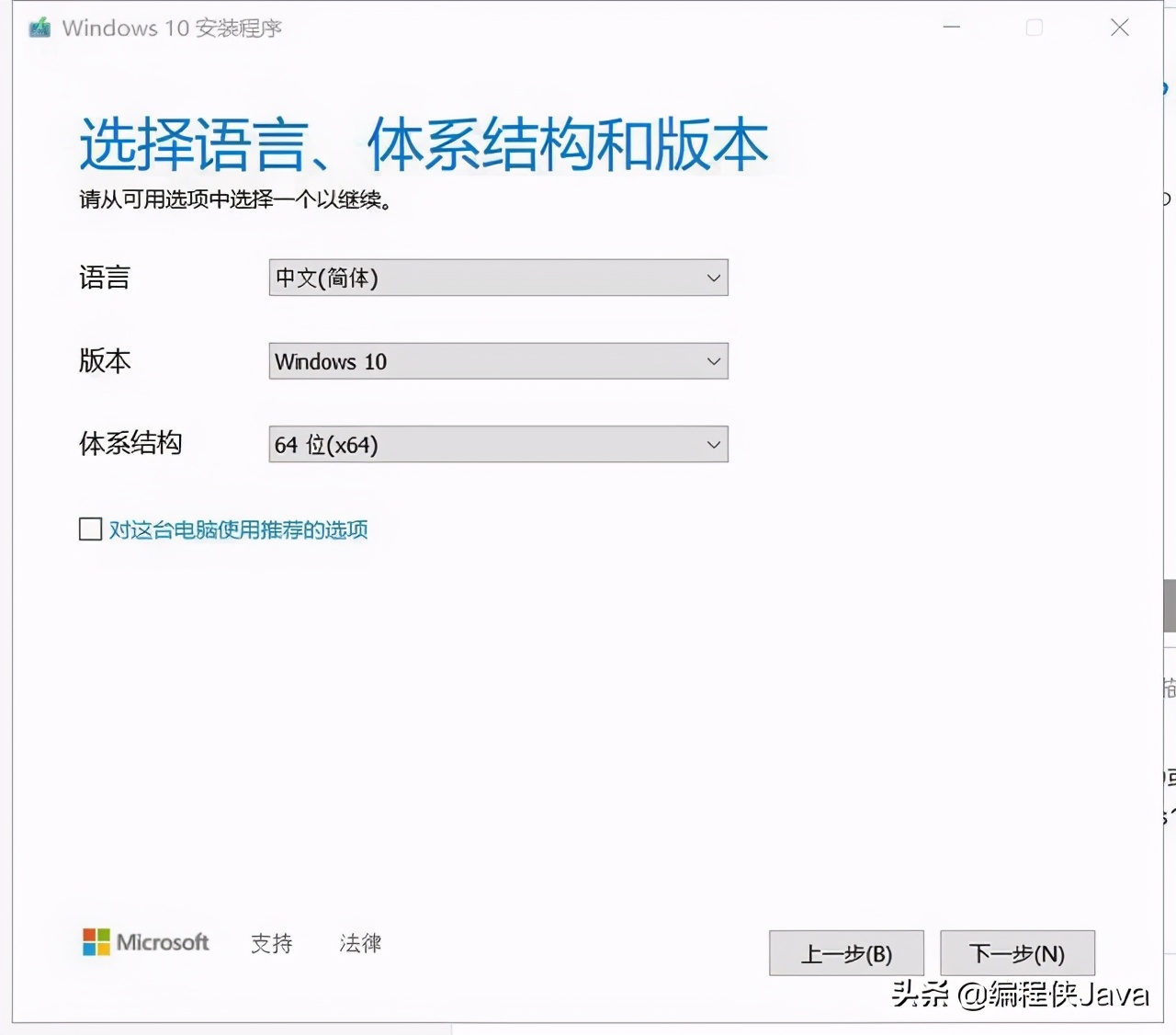Open the 支持 link
The width and height of the screenshot is (1176, 1035).
tap(271, 943)
